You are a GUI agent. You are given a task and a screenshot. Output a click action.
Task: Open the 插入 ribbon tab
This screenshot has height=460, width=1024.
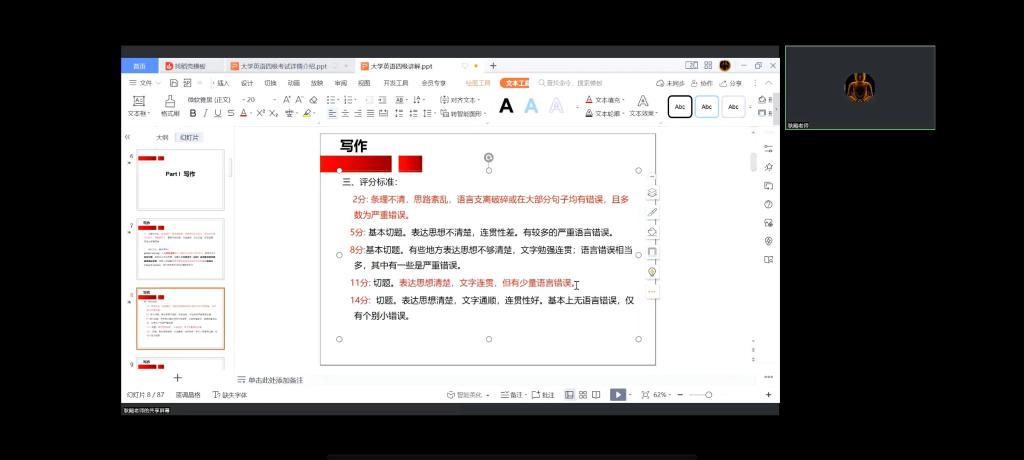click(221, 83)
